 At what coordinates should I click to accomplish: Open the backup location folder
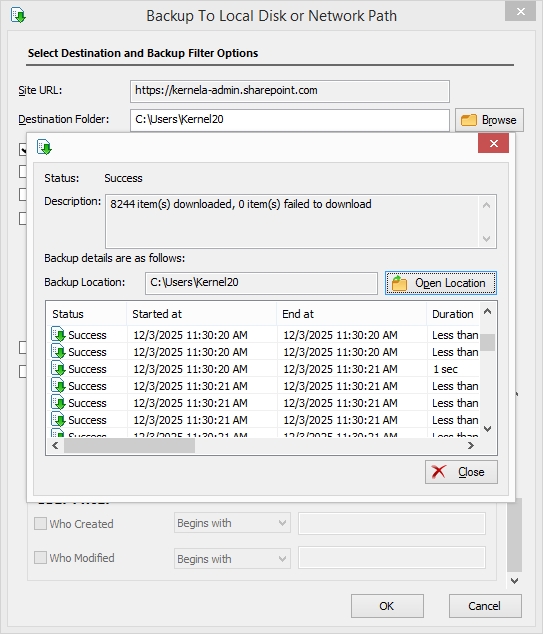pyautogui.click(x=441, y=283)
